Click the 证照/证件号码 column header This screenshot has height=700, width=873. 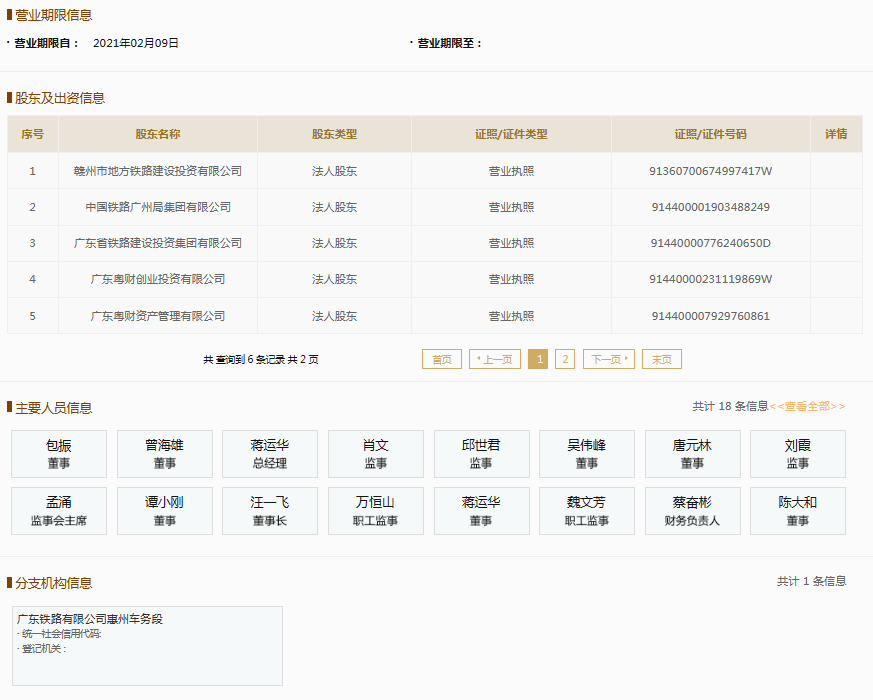[711, 134]
